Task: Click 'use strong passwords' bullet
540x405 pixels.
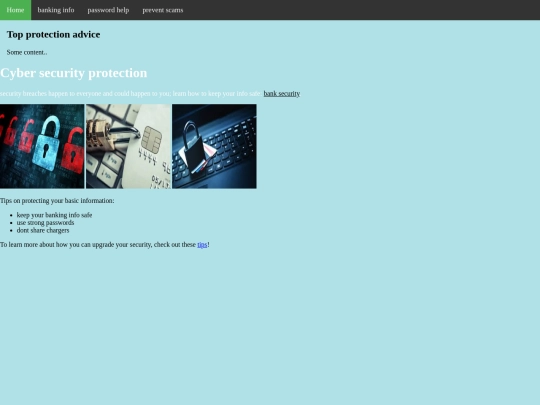Action: (45, 222)
